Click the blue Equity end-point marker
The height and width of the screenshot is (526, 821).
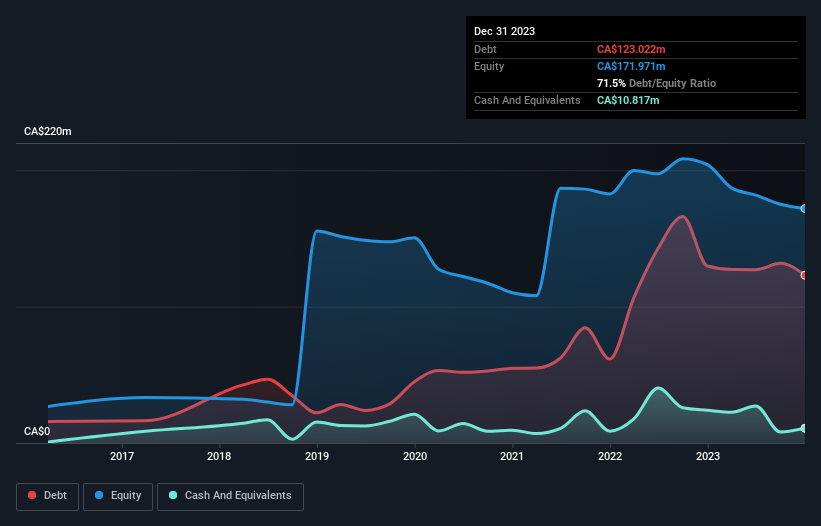(804, 208)
